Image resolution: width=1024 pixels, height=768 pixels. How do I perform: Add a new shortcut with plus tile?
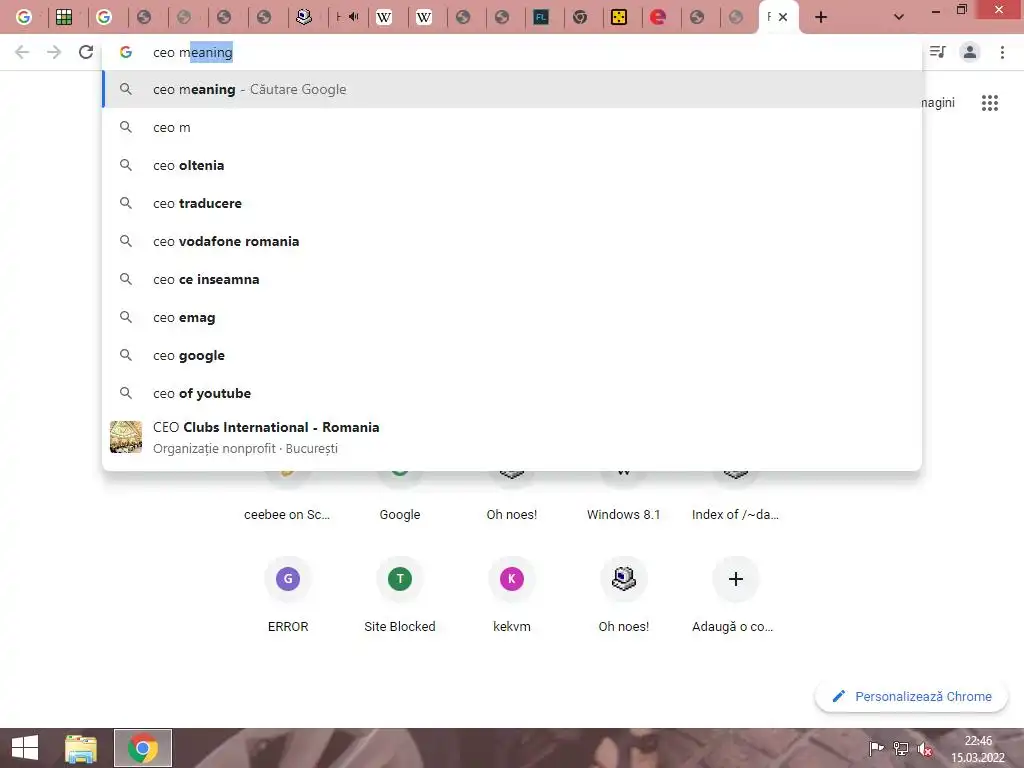(x=735, y=594)
